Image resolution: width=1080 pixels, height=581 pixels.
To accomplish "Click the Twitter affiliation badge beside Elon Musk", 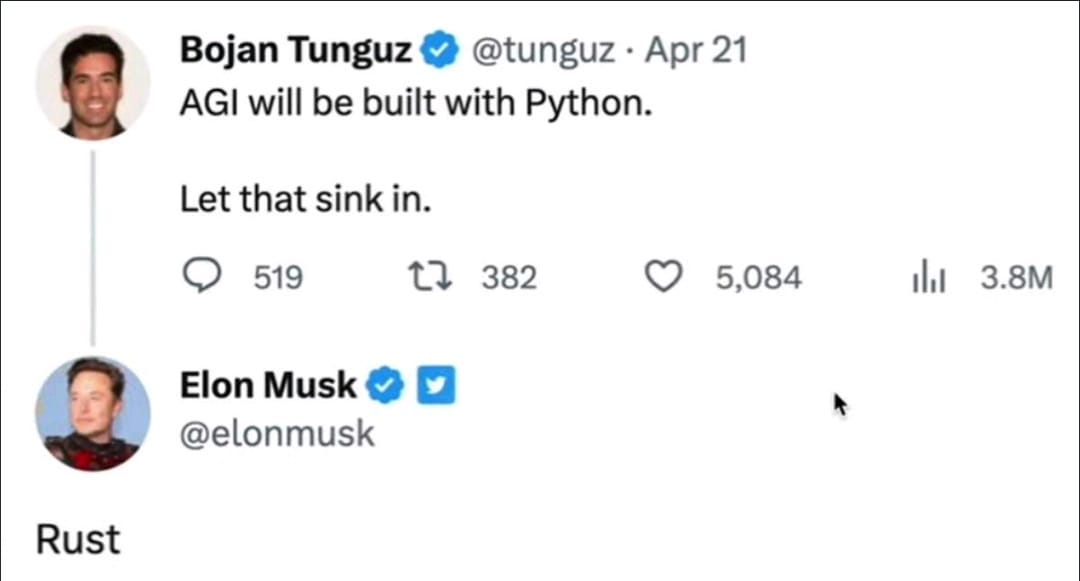I will click(435, 385).
